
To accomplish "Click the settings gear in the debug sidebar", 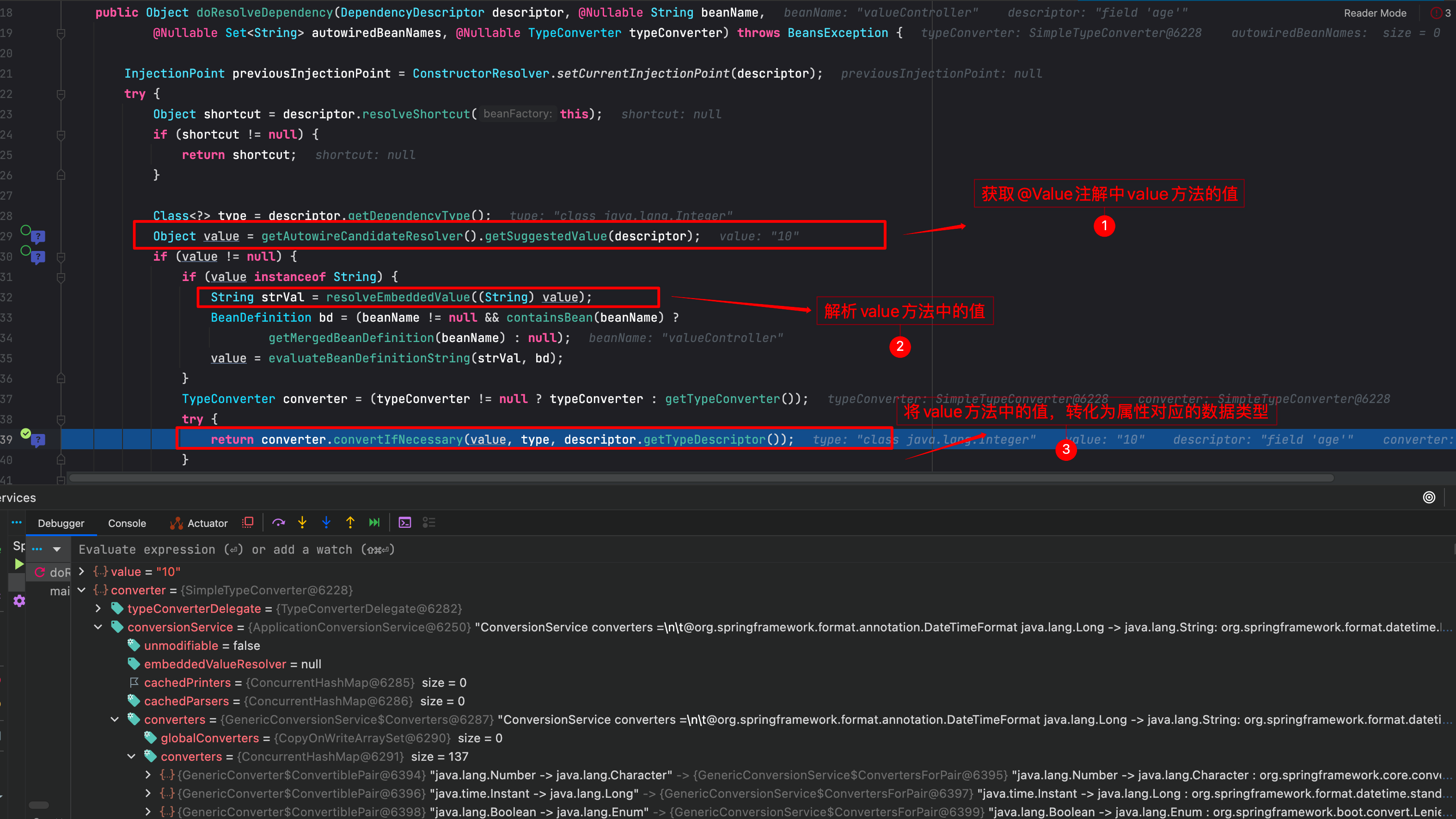I will click(x=18, y=601).
